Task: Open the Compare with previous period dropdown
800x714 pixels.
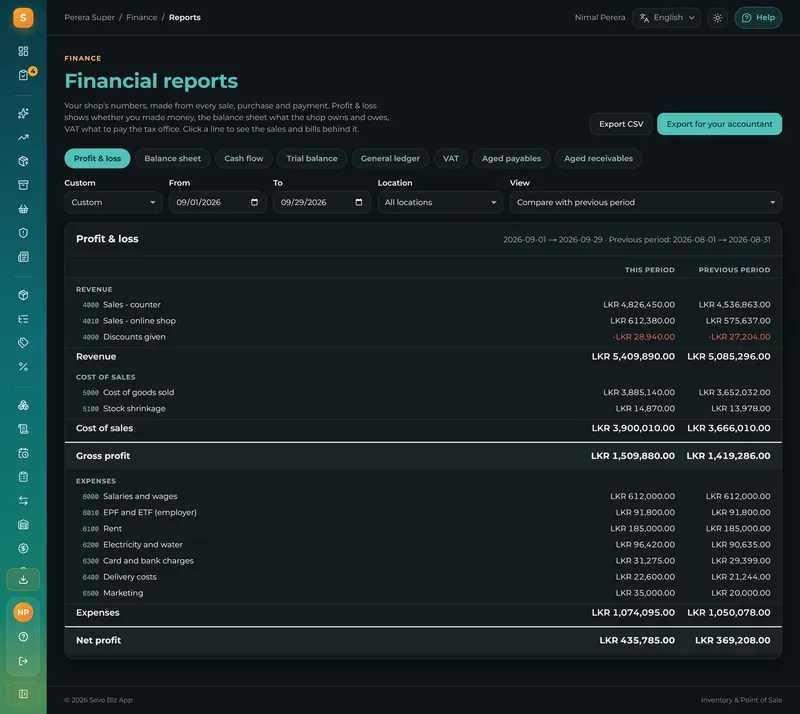Action: tap(645, 203)
